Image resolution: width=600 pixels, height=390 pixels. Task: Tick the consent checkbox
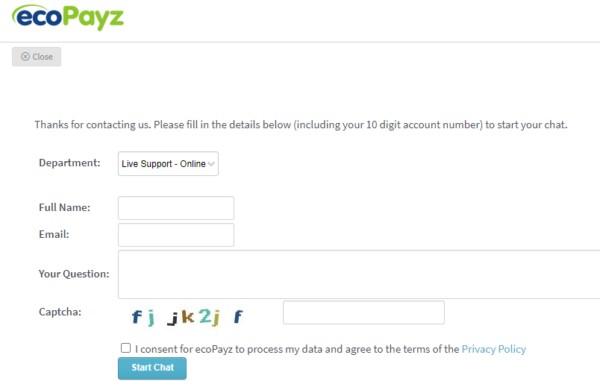tap(126, 348)
